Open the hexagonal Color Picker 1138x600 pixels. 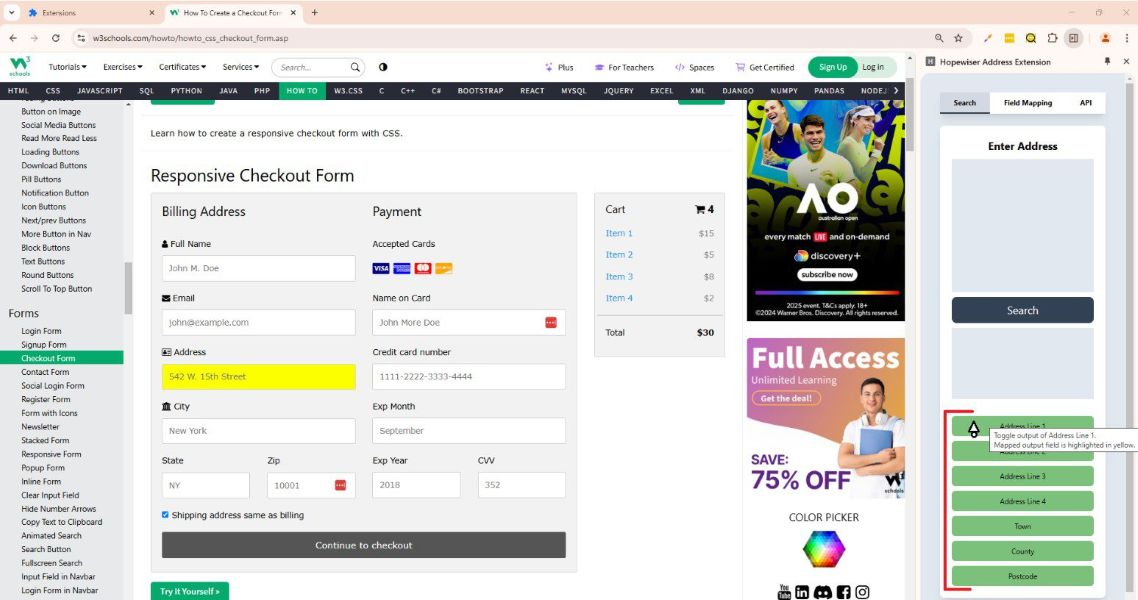(x=824, y=548)
